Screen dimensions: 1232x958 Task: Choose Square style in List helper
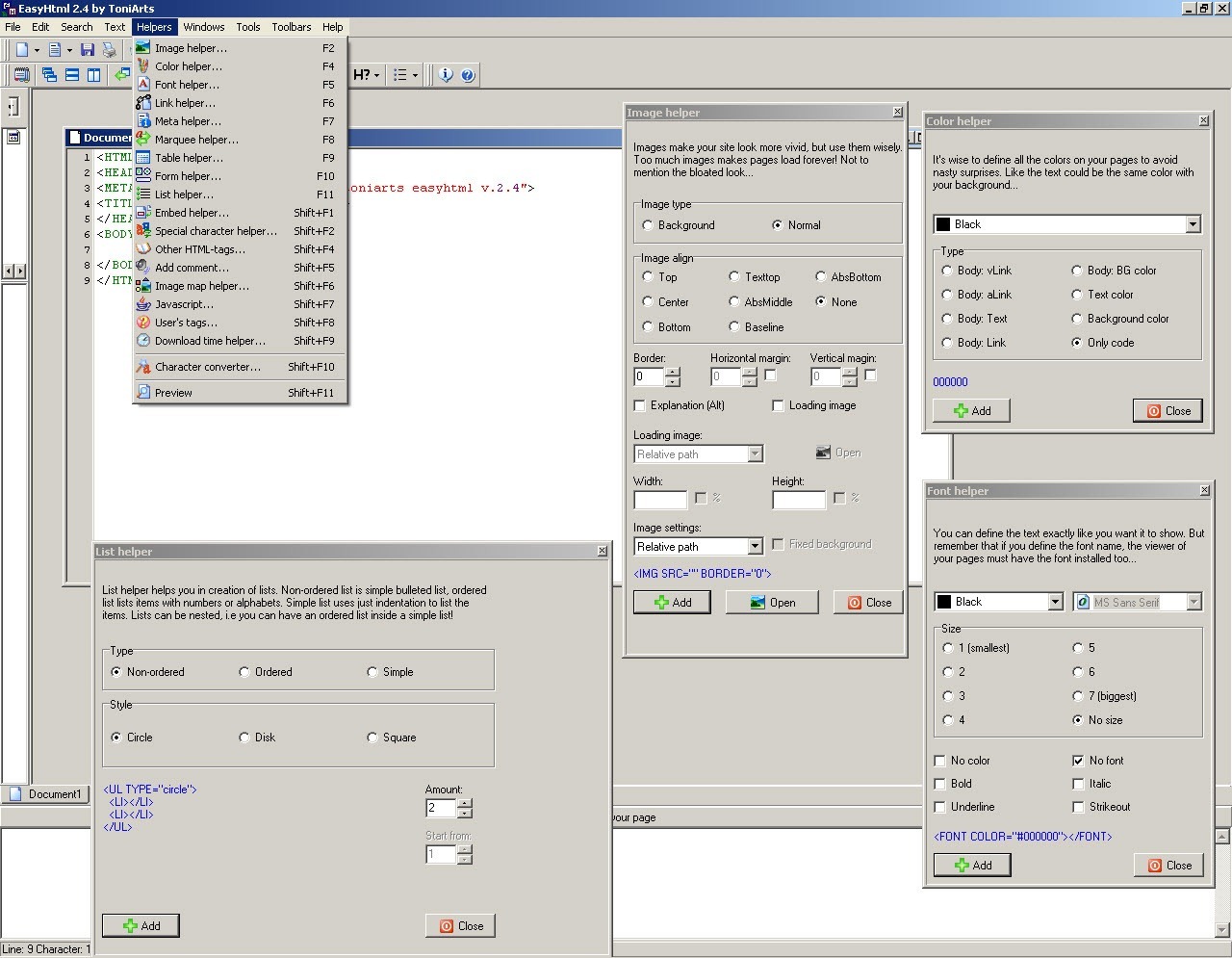[x=372, y=738]
